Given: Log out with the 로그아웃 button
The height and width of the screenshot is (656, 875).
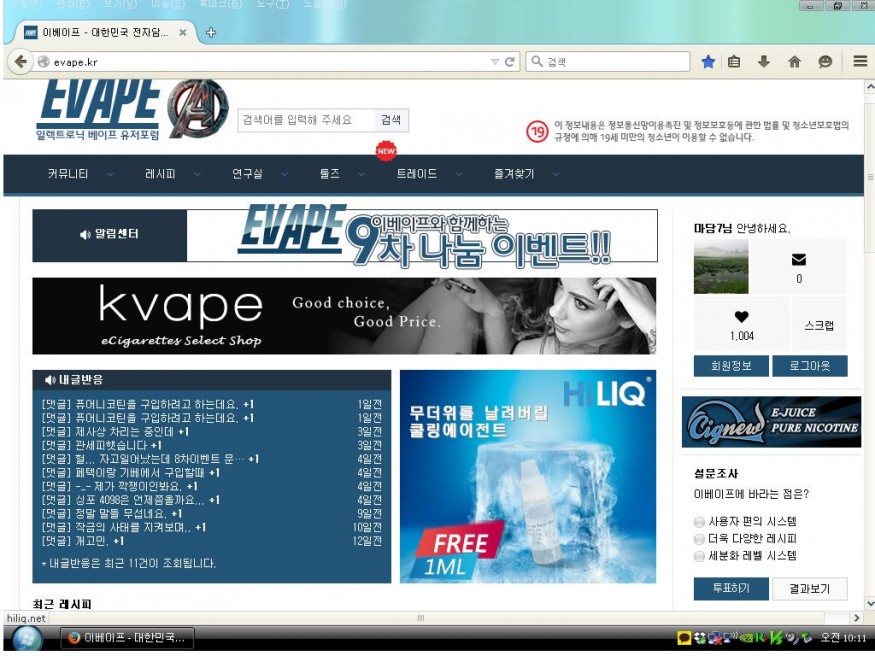Looking at the screenshot, I should pyautogui.click(x=810, y=366).
